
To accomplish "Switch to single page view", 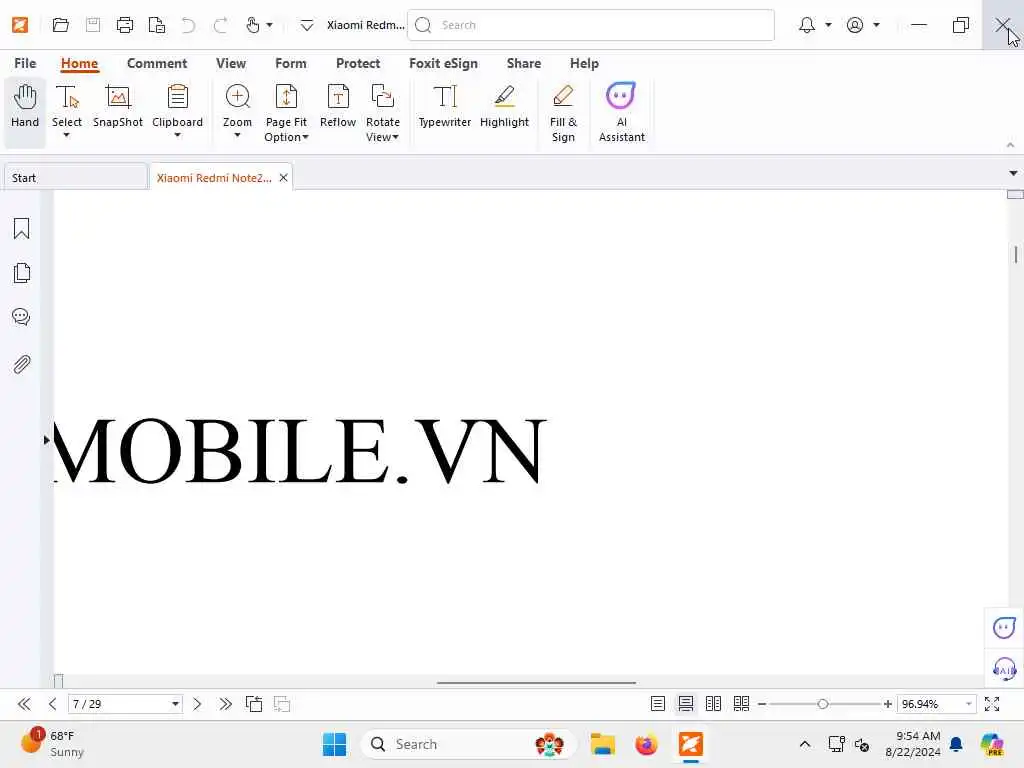I will [658, 704].
